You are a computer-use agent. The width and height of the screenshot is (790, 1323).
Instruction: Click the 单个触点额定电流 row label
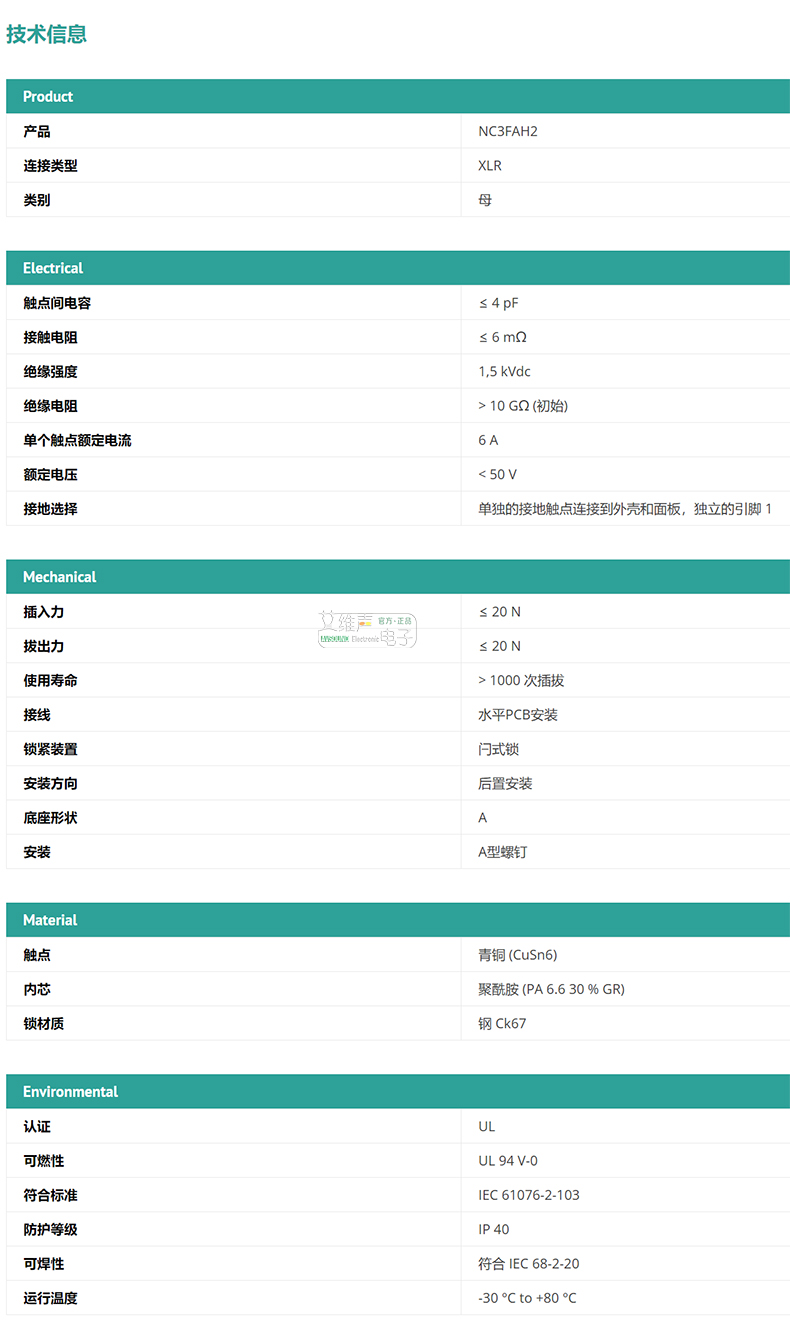pyautogui.click(x=77, y=440)
